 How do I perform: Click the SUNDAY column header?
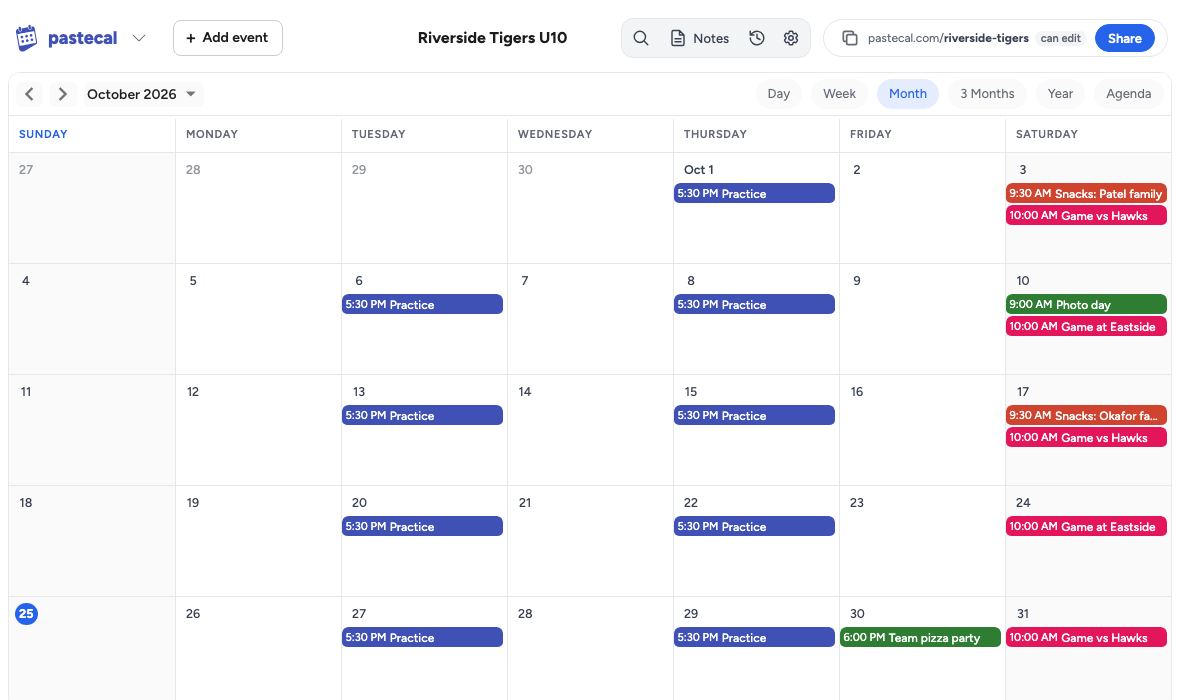click(x=43, y=134)
